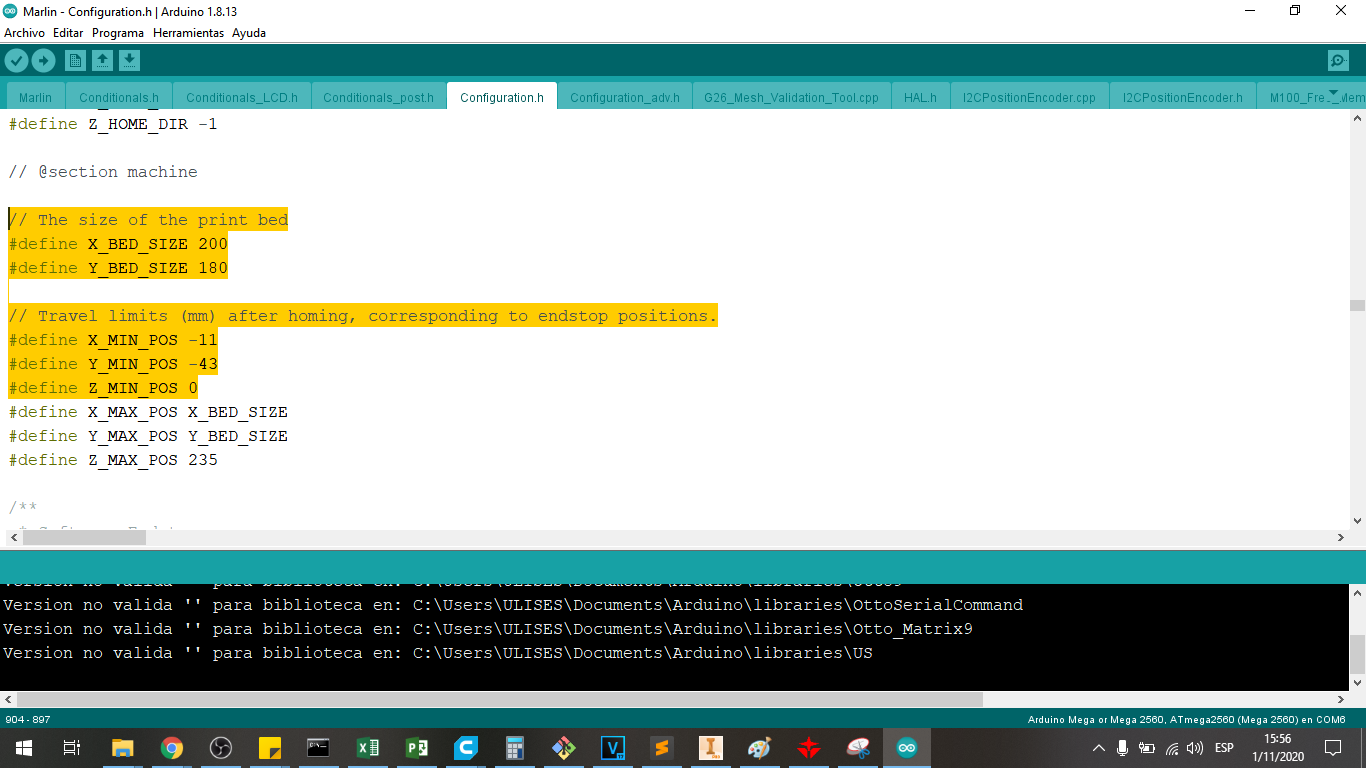Open OBS Studio from the taskbar
Screen dimensions: 1366x768
221,748
